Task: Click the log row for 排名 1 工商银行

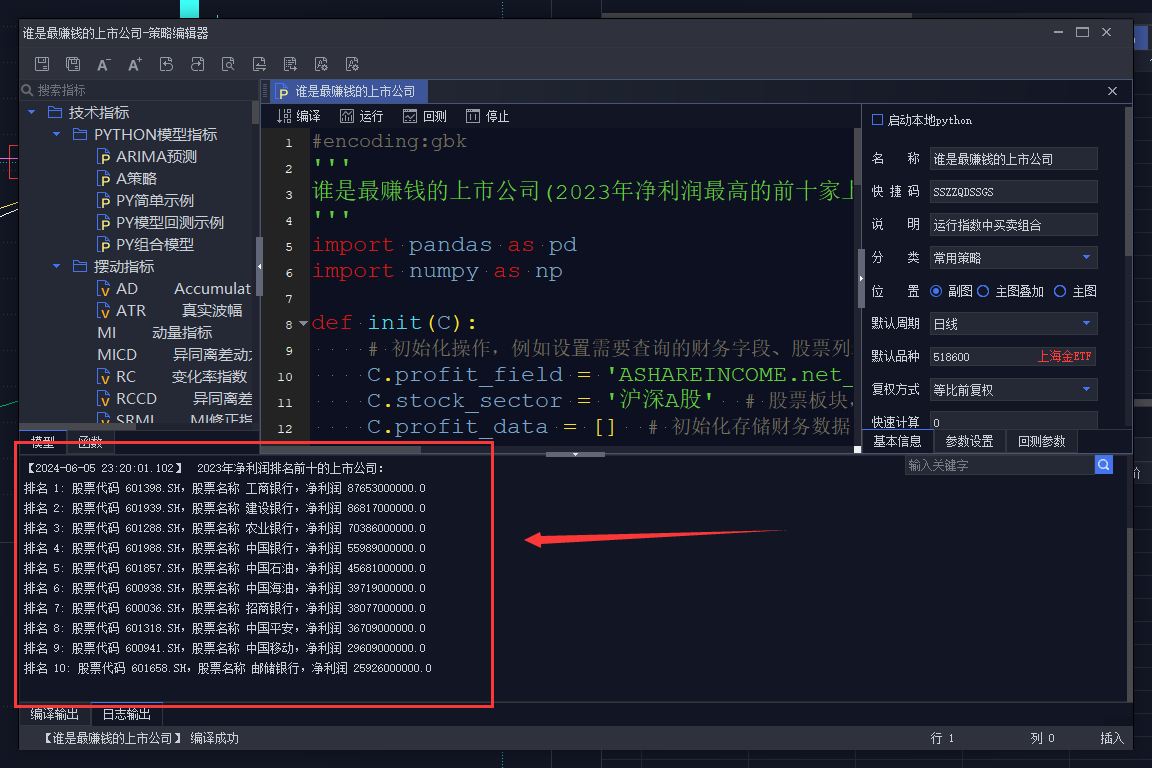Action: [x=225, y=488]
